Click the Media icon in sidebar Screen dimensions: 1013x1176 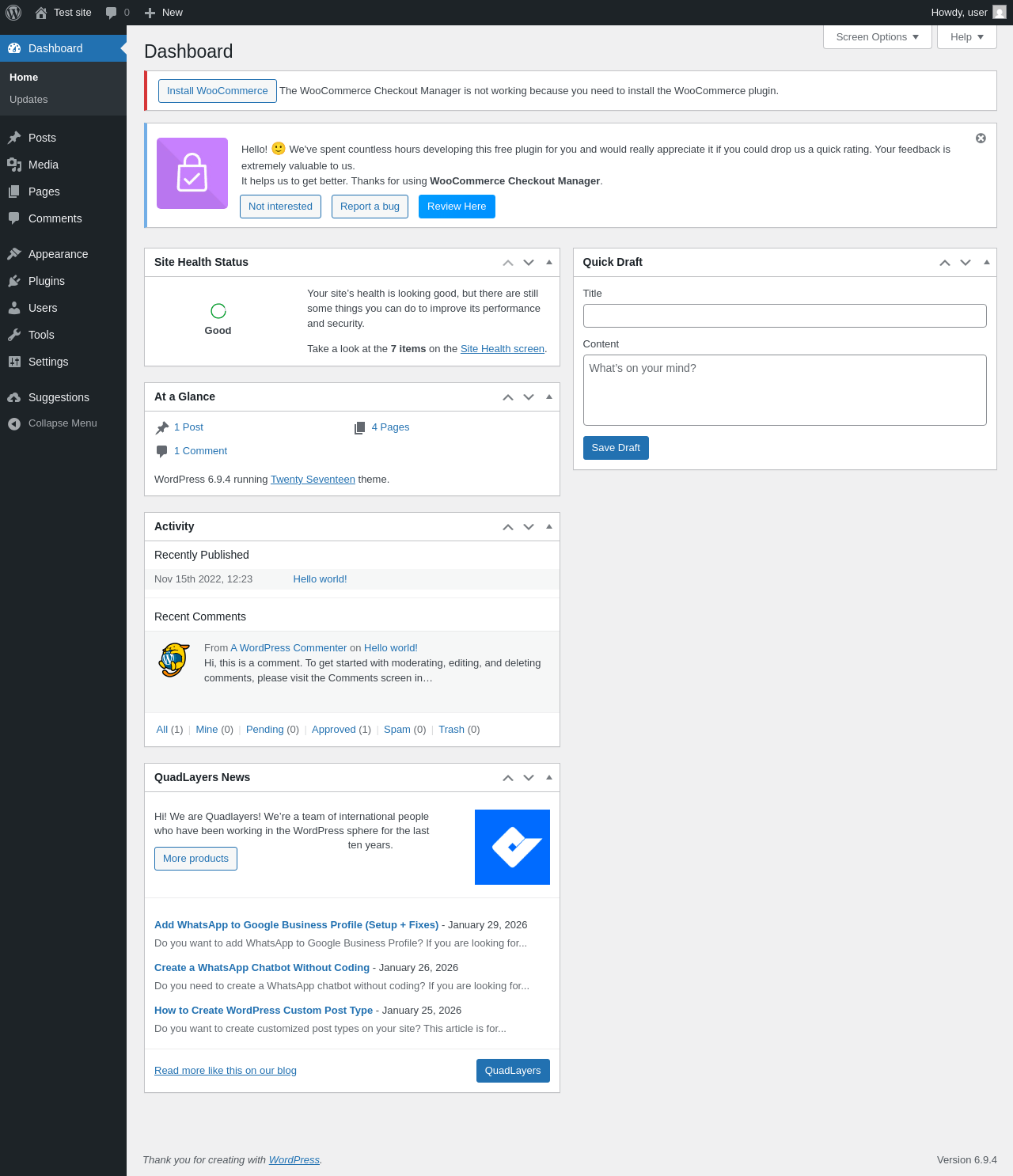click(x=14, y=165)
